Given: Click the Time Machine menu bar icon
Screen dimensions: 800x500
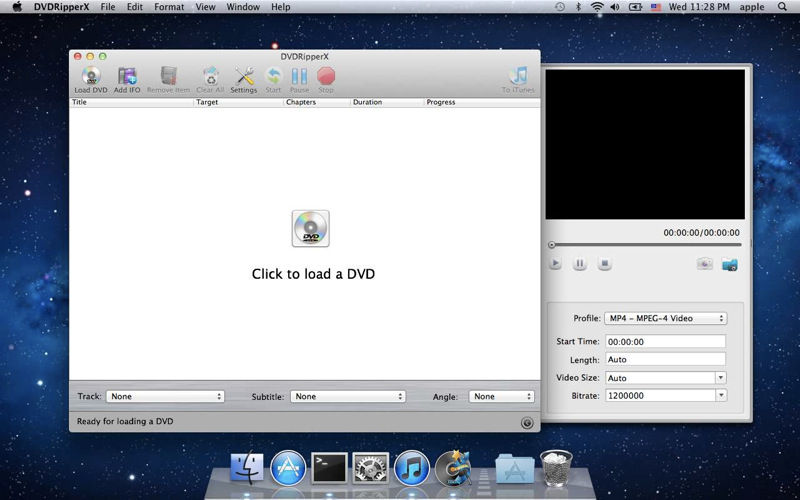Looking at the screenshot, I should (x=560, y=7).
